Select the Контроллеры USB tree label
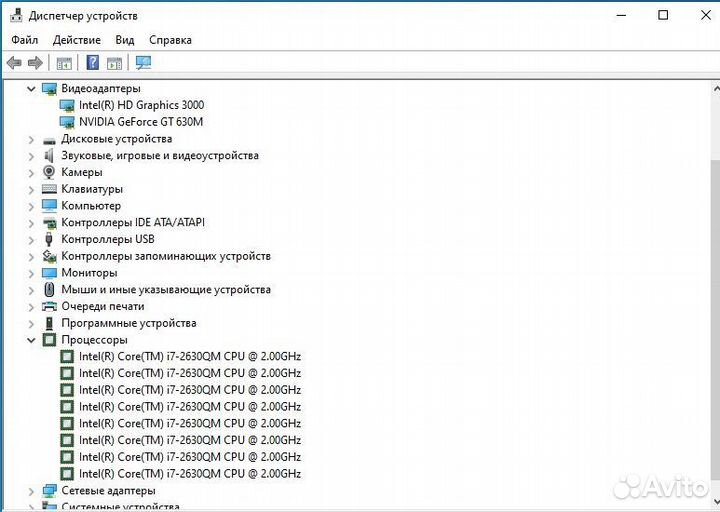This screenshot has width=720, height=512. pos(108,239)
